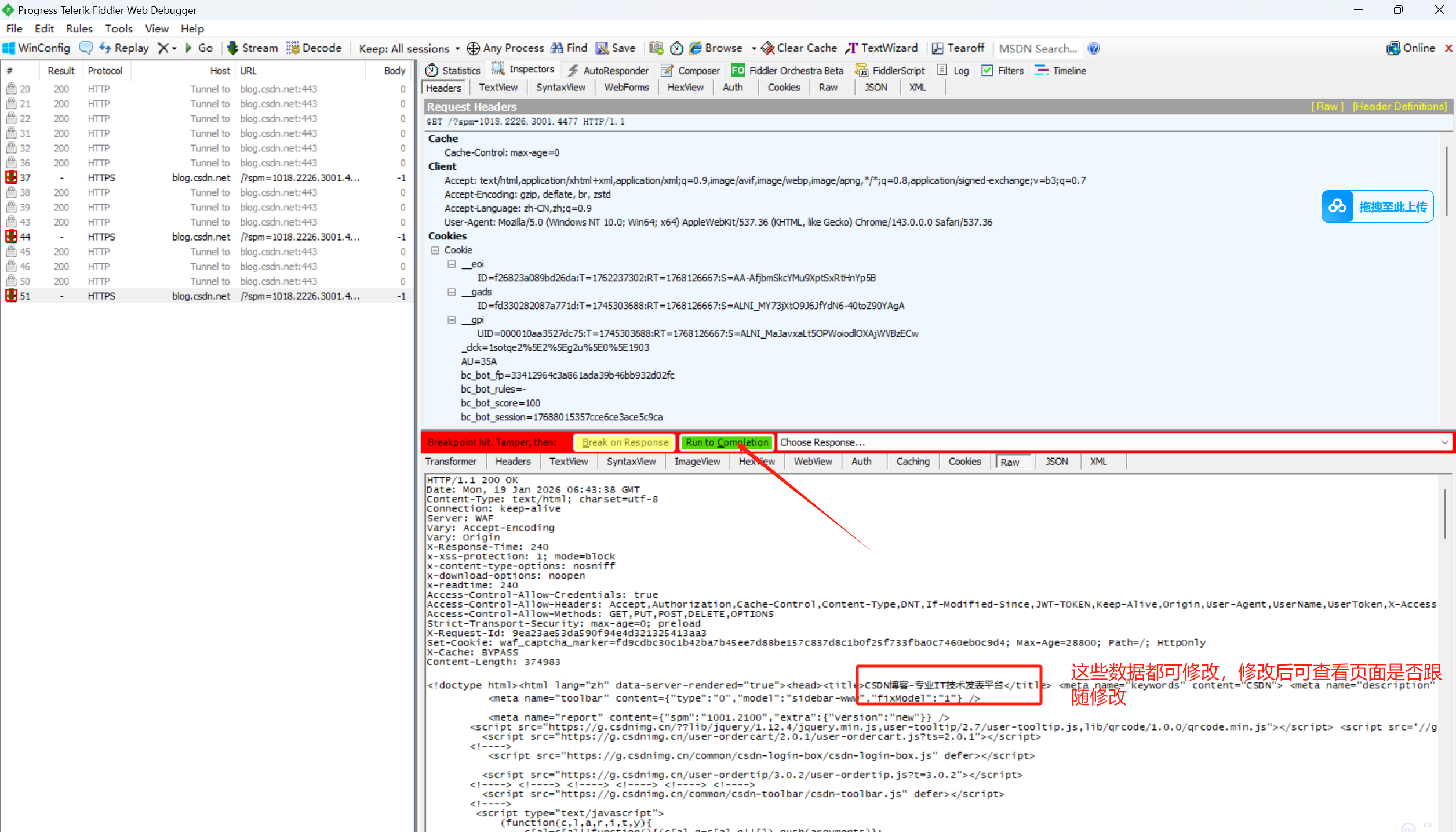
Task: Click the WinConfig toolbar icon
Action: 9,48
